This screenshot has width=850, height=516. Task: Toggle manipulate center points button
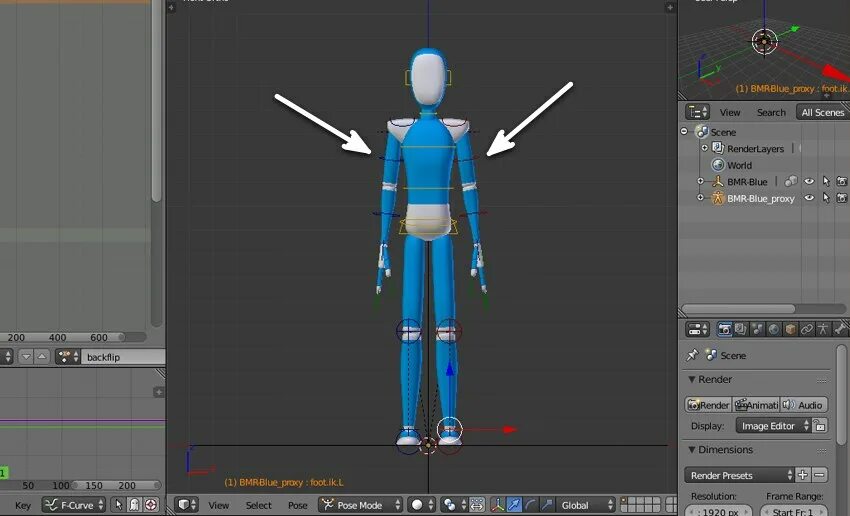click(x=476, y=505)
